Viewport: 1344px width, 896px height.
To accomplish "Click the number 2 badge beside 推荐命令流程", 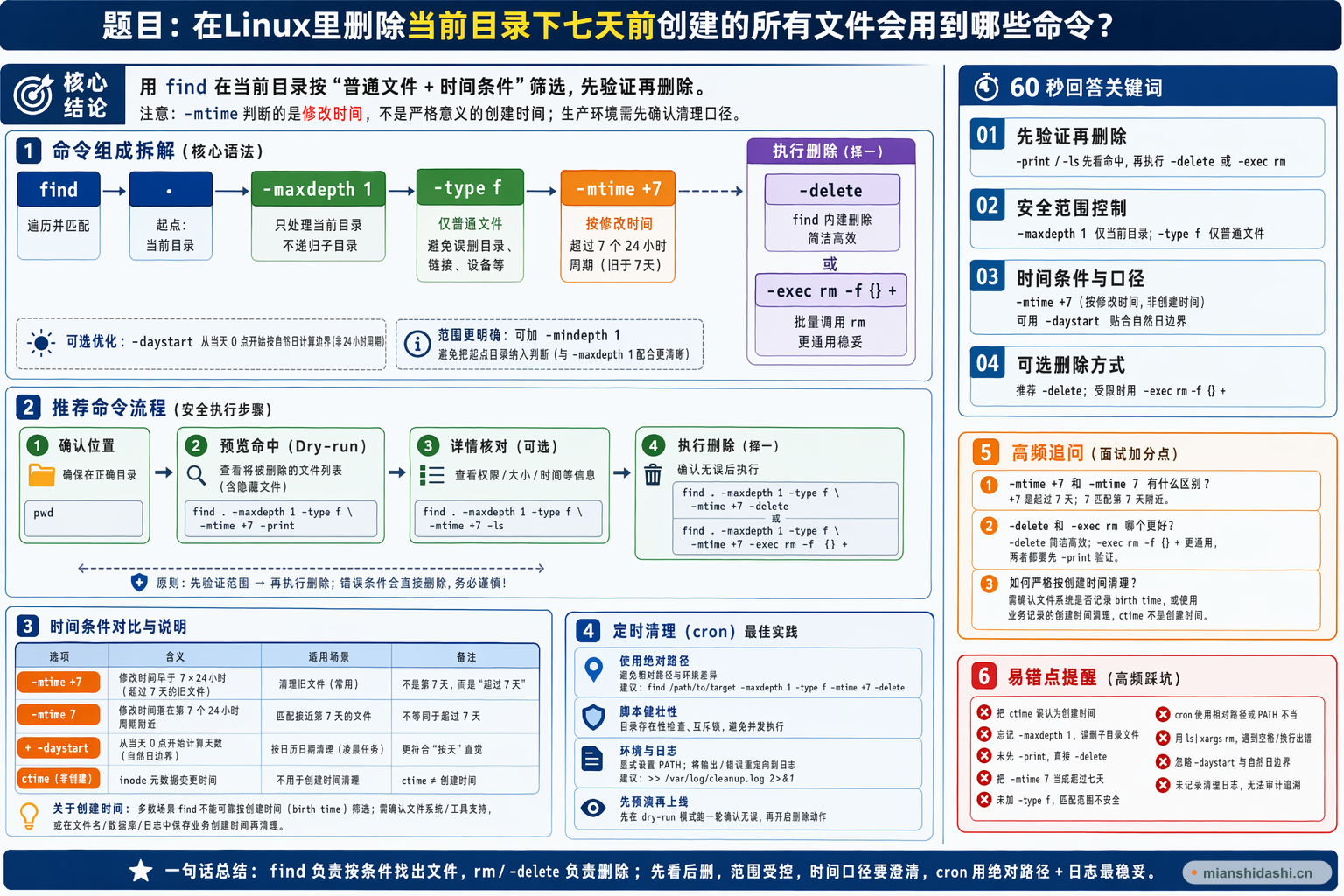I will (28, 408).
